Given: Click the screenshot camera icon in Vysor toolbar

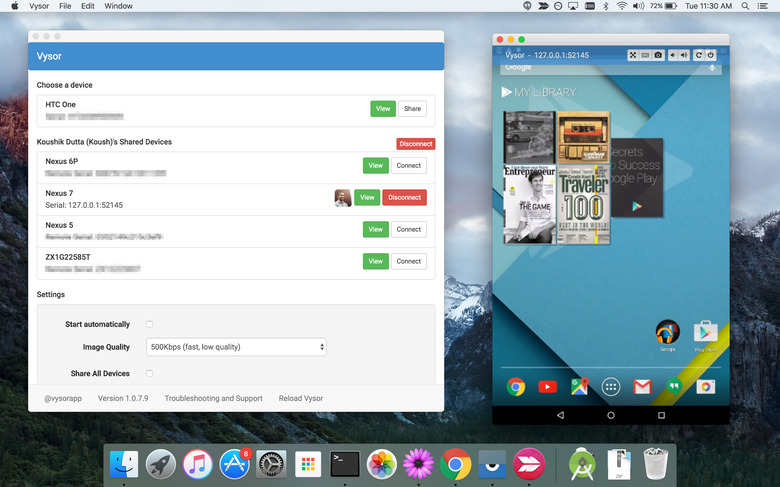Looking at the screenshot, I should (658, 54).
